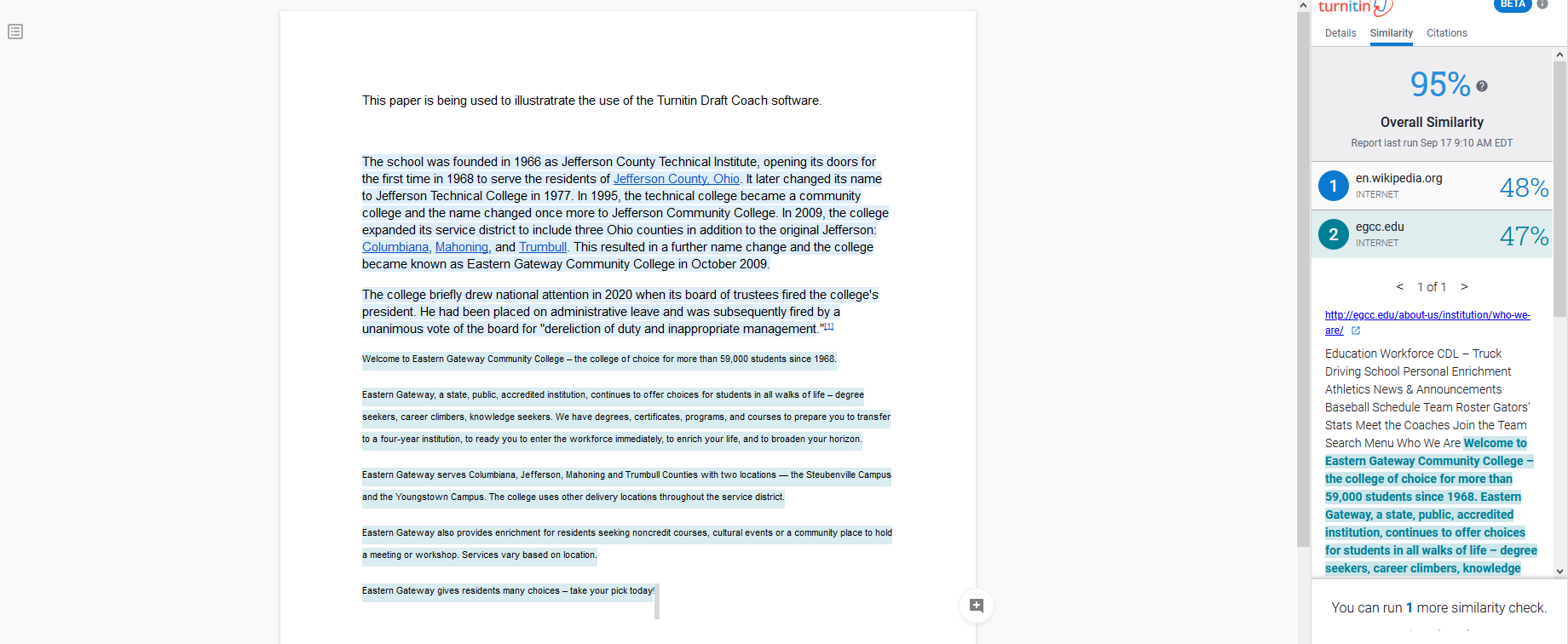The width and height of the screenshot is (1568, 644).
Task: Click the add comment icon
Action: click(x=977, y=606)
